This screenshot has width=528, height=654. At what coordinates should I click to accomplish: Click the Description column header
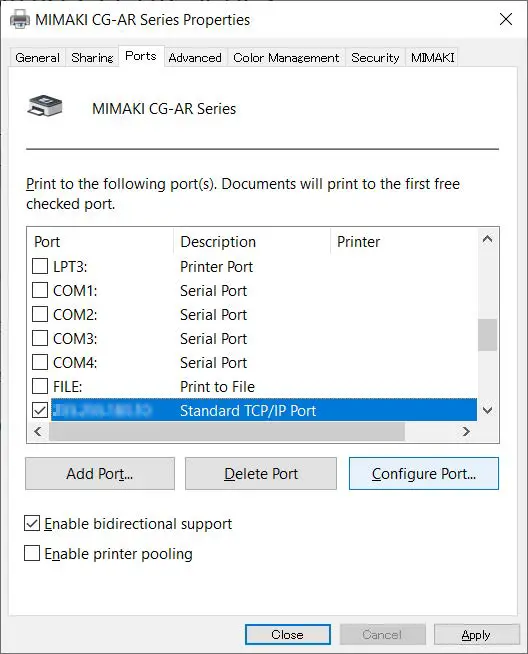point(252,241)
